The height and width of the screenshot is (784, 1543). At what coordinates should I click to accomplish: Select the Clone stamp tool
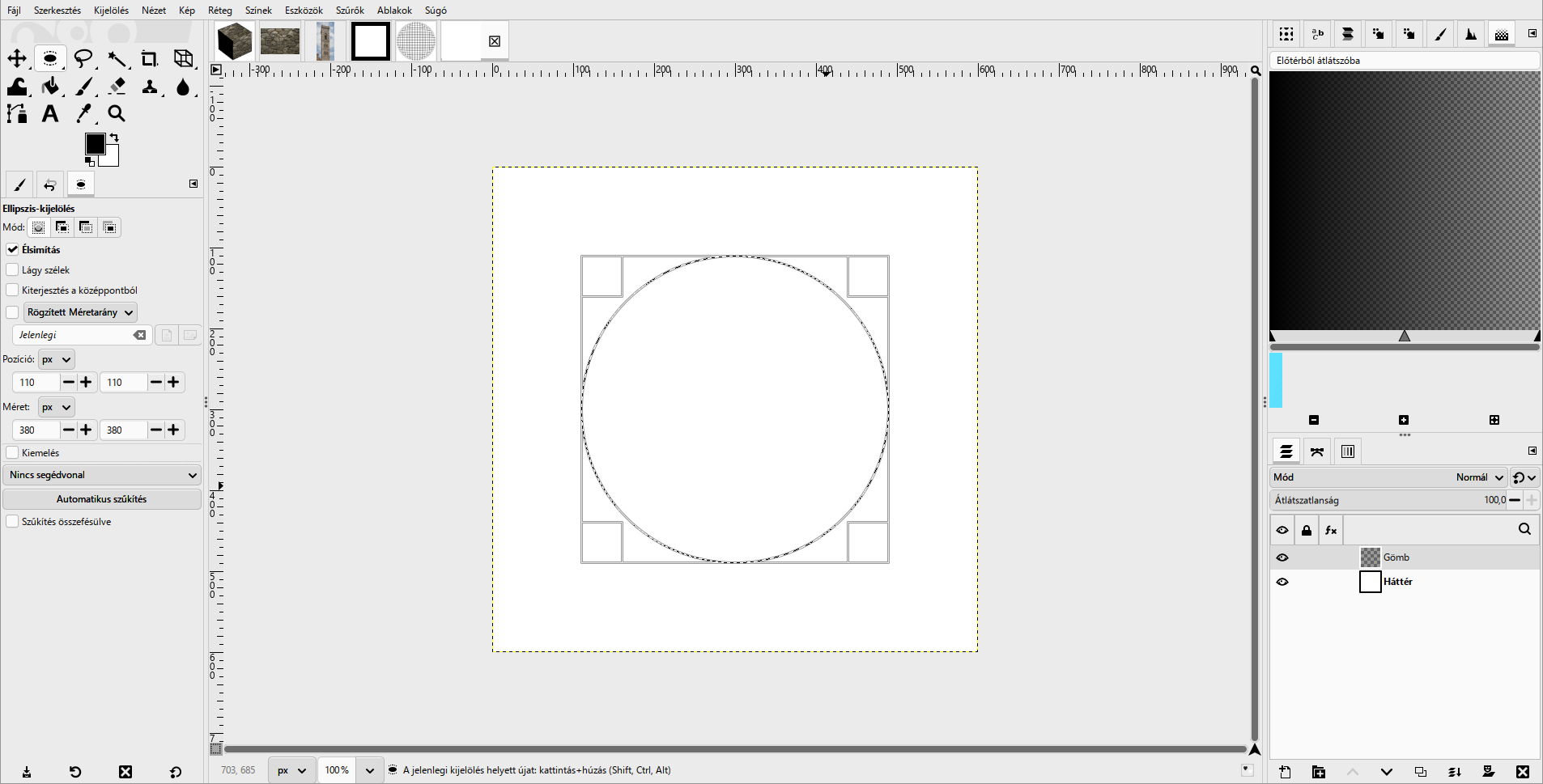[150, 87]
